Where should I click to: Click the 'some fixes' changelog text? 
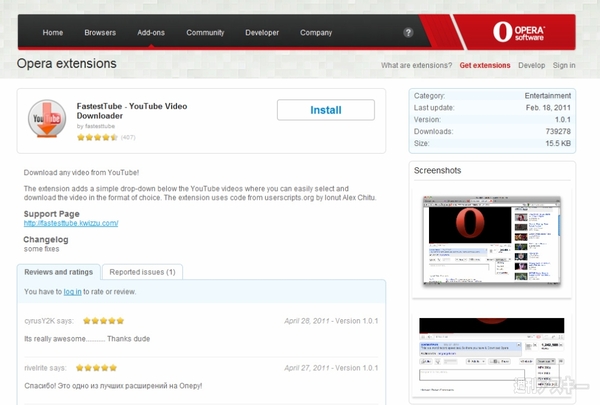tap(41, 249)
